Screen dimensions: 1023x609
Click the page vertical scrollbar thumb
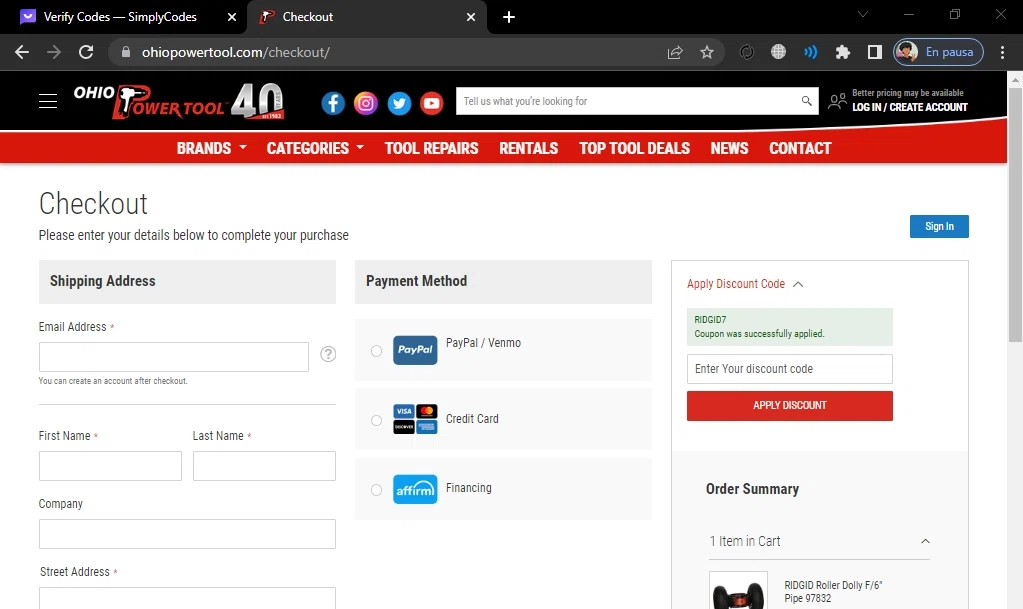tap(1015, 215)
